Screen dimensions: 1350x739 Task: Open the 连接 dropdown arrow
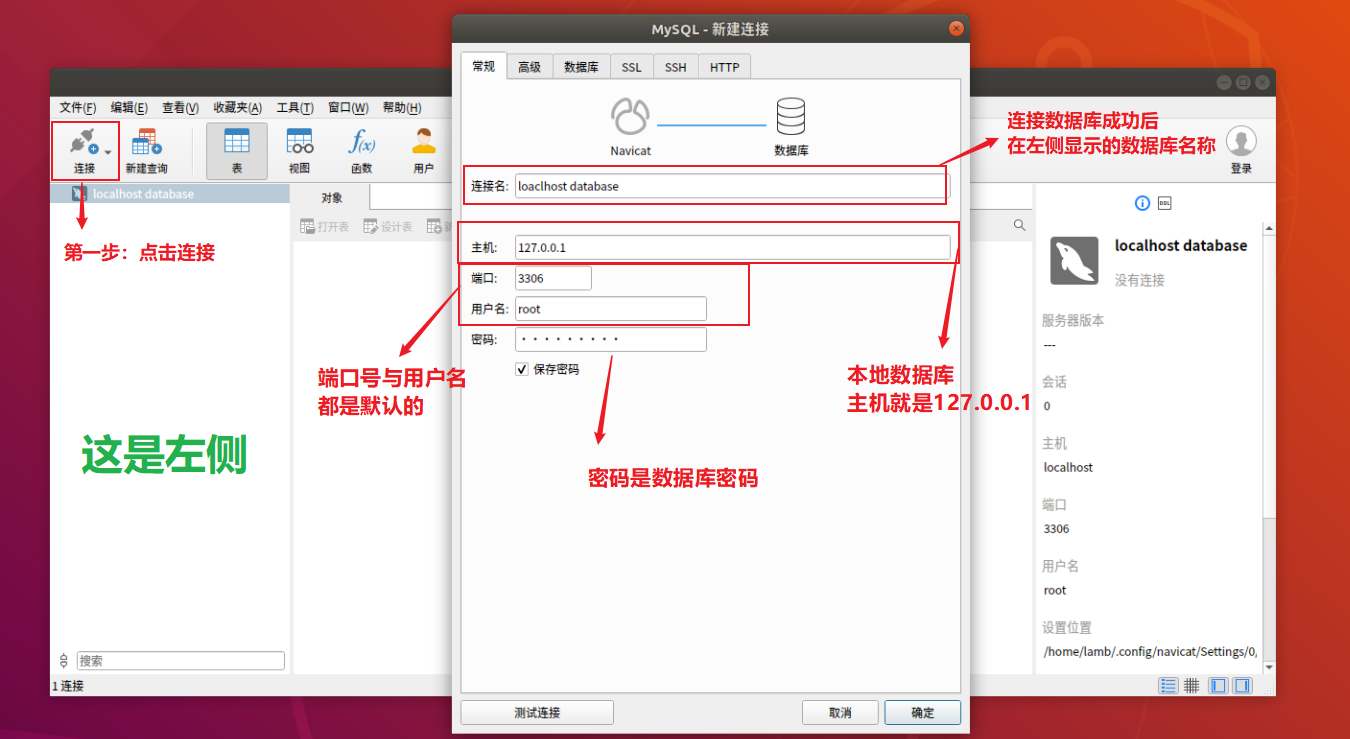click(108, 152)
